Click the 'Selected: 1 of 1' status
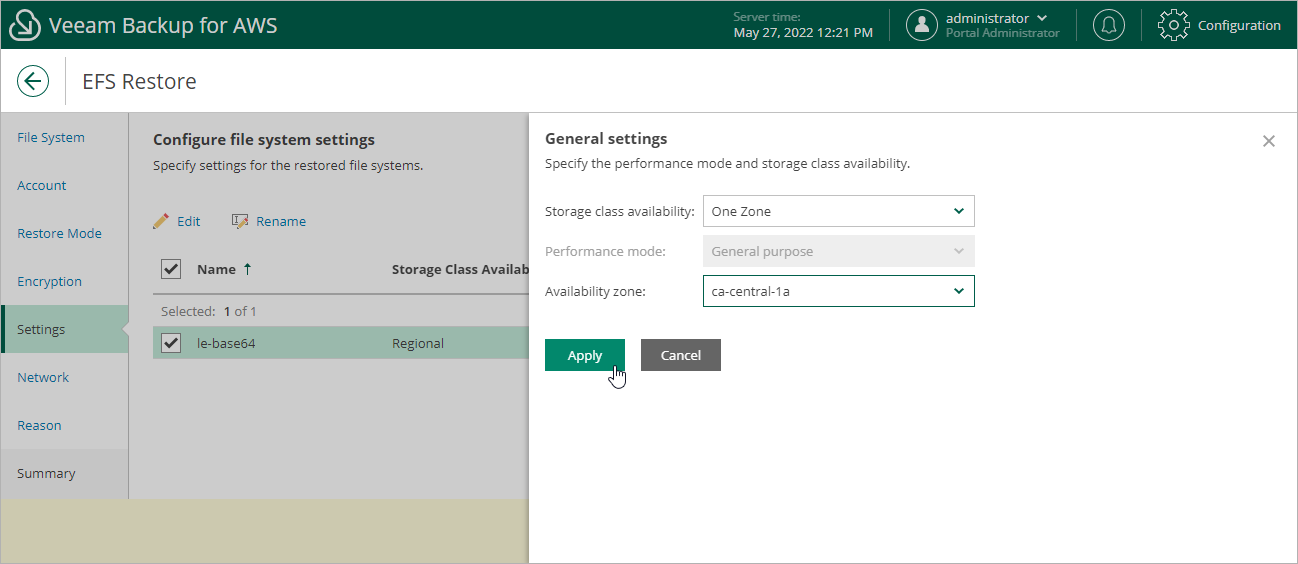This screenshot has height=564, width=1298. tap(209, 311)
